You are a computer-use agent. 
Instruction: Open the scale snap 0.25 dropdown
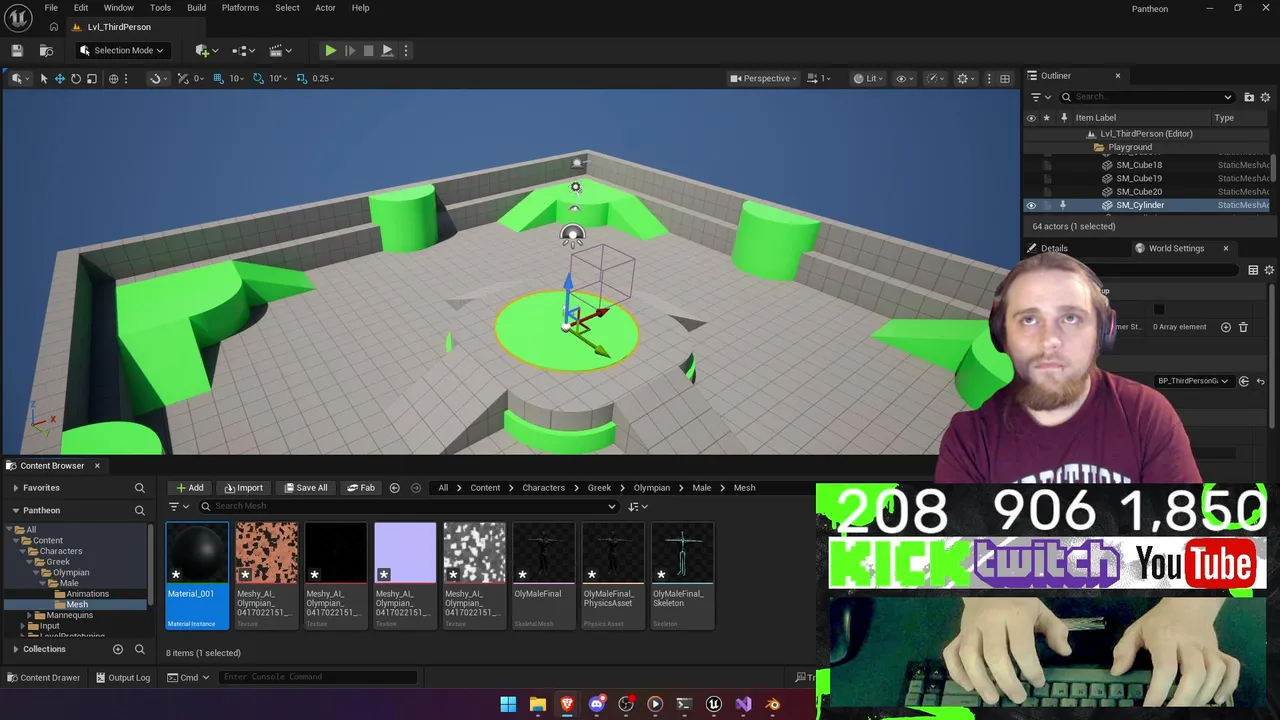coord(324,78)
